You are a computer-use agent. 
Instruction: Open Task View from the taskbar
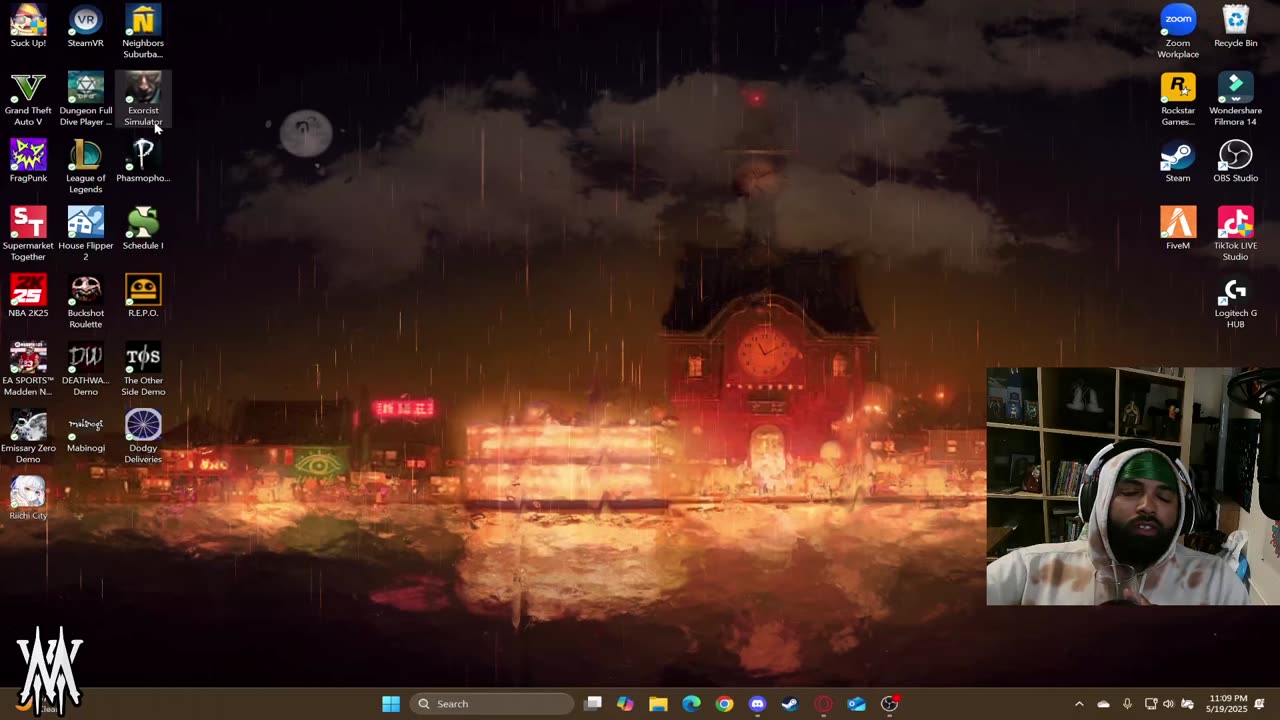click(593, 704)
